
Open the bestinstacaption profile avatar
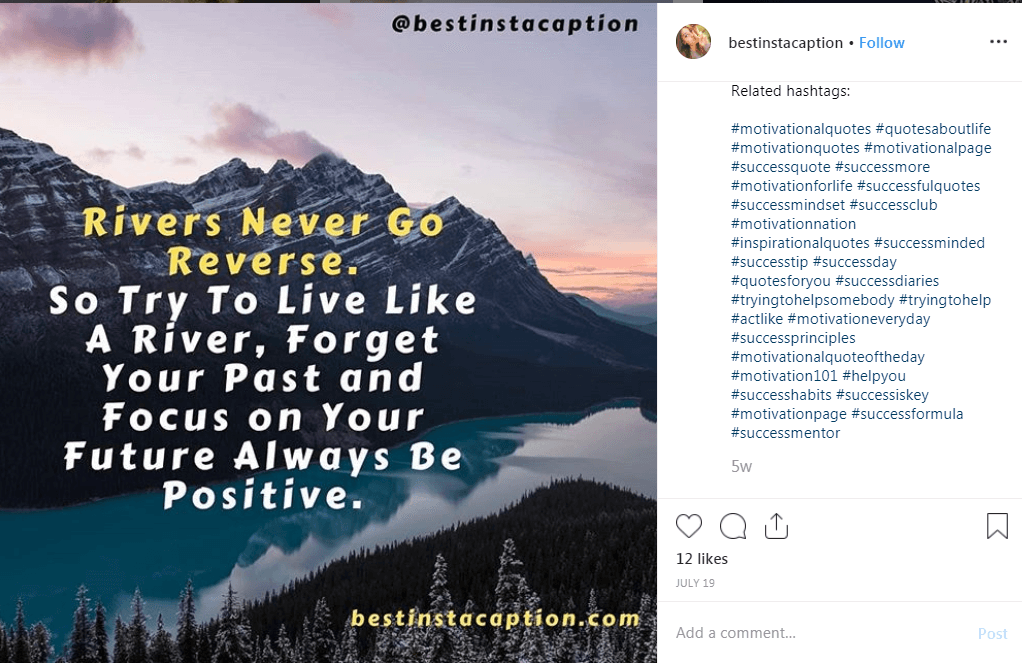694,42
